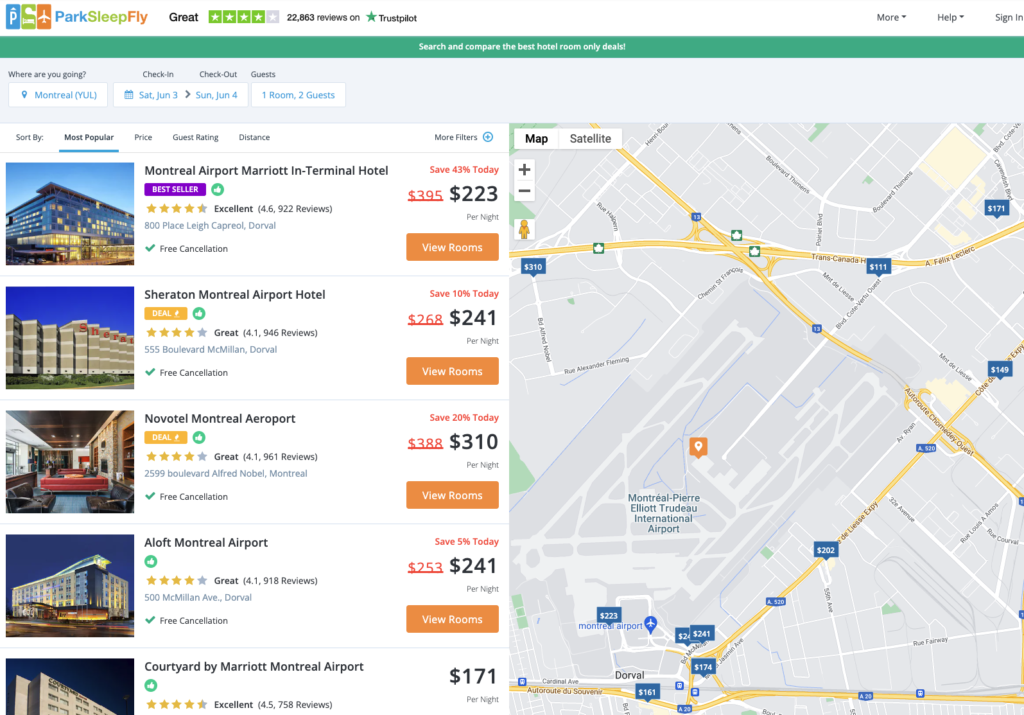The width and height of the screenshot is (1024, 715).
Task: Sort results by Price
Action: 143,137
